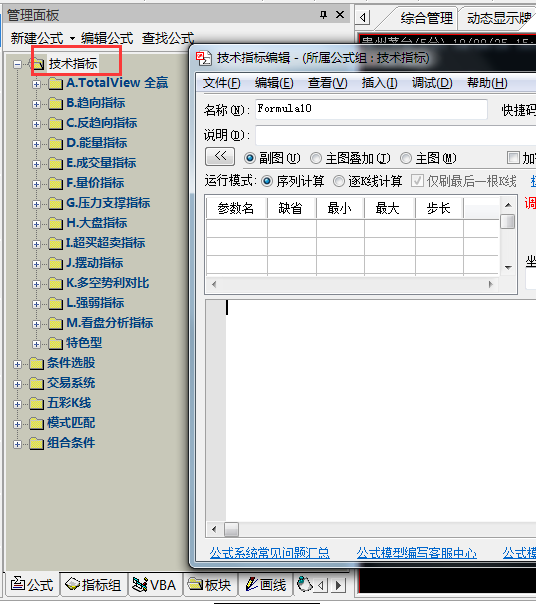This screenshot has height=604, width=536.
Task: Expand A.TotalView 全赢 node
Action: click(x=36, y=84)
